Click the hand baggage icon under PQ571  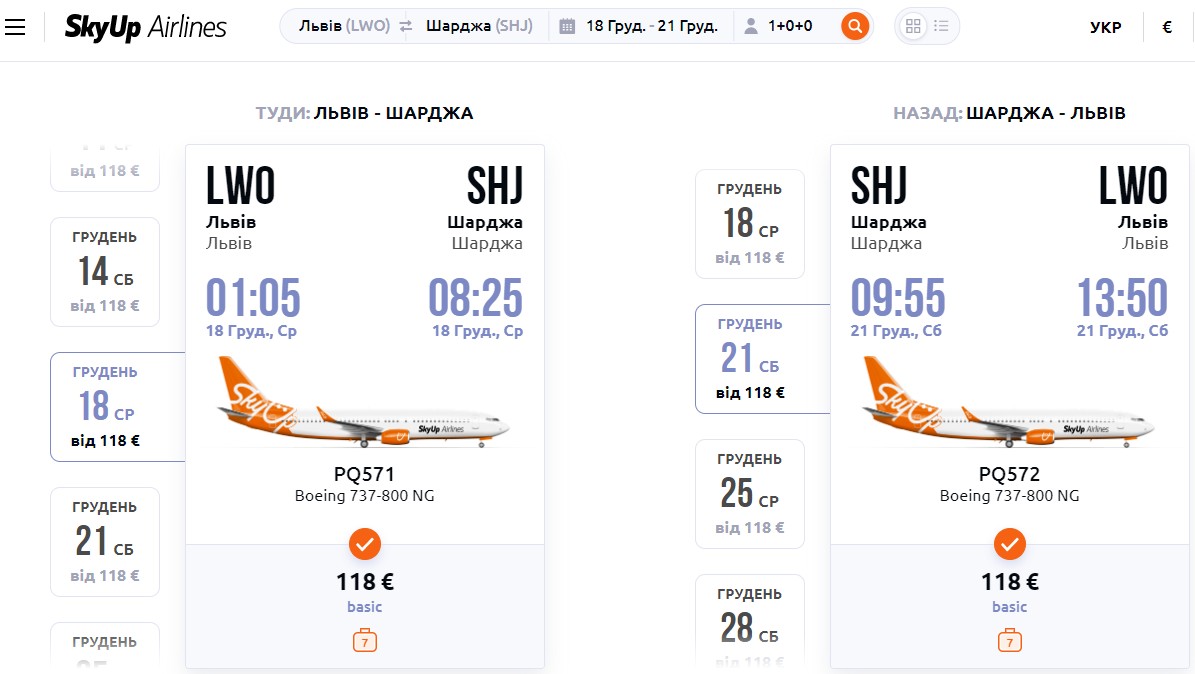click(x=365, y=640)
